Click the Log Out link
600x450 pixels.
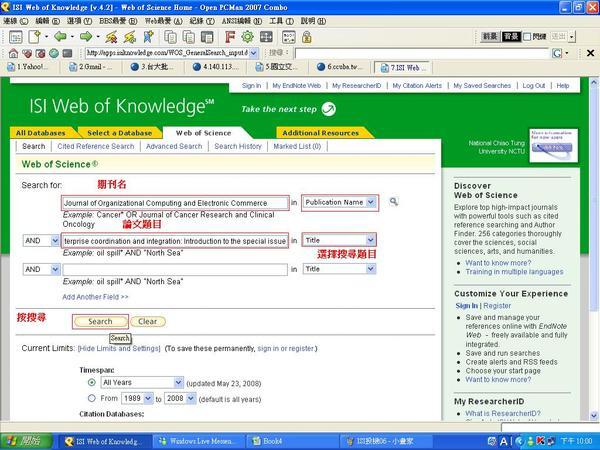click(x=534, y=86)
